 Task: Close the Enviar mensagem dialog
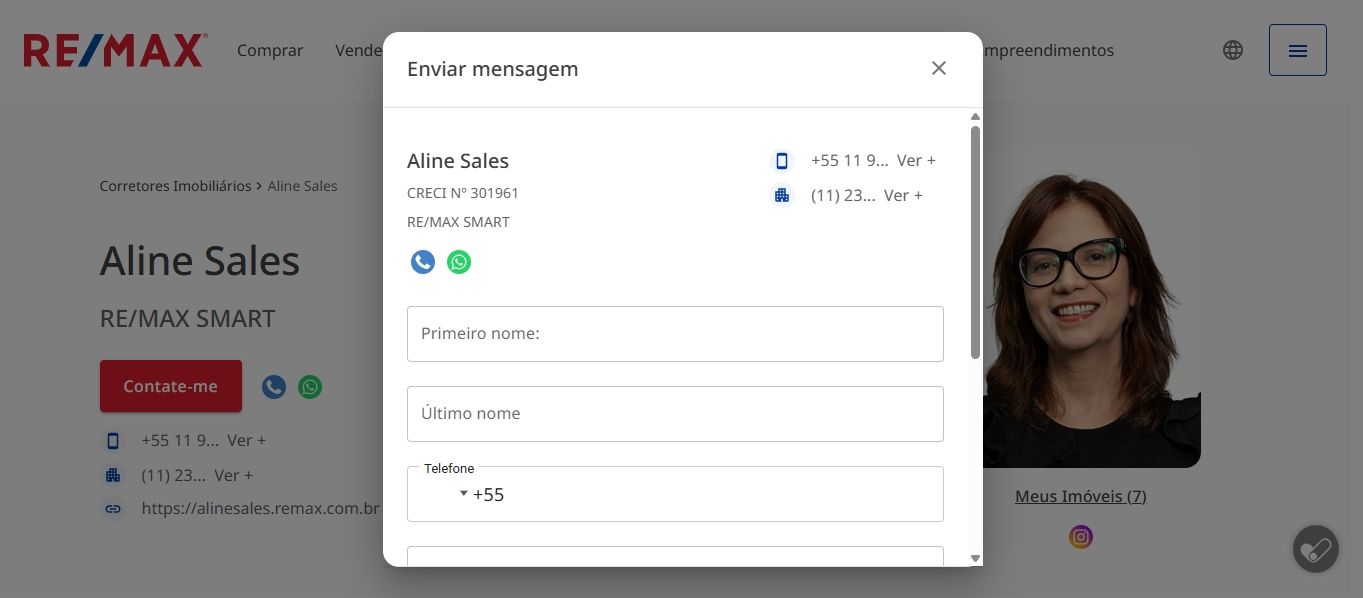938,68
